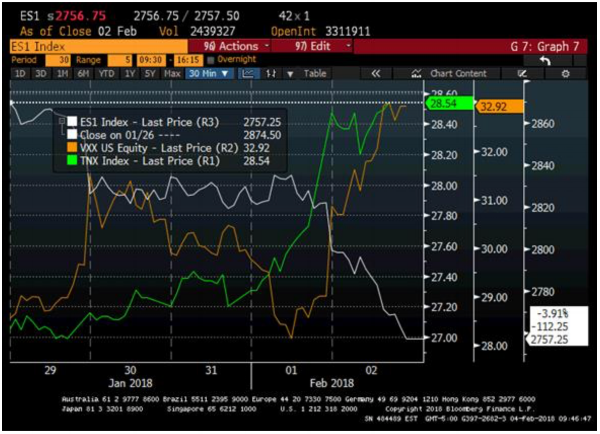Screen dimensions: 600x434
Task: Show the data Table view
Action: pos(315,73)
